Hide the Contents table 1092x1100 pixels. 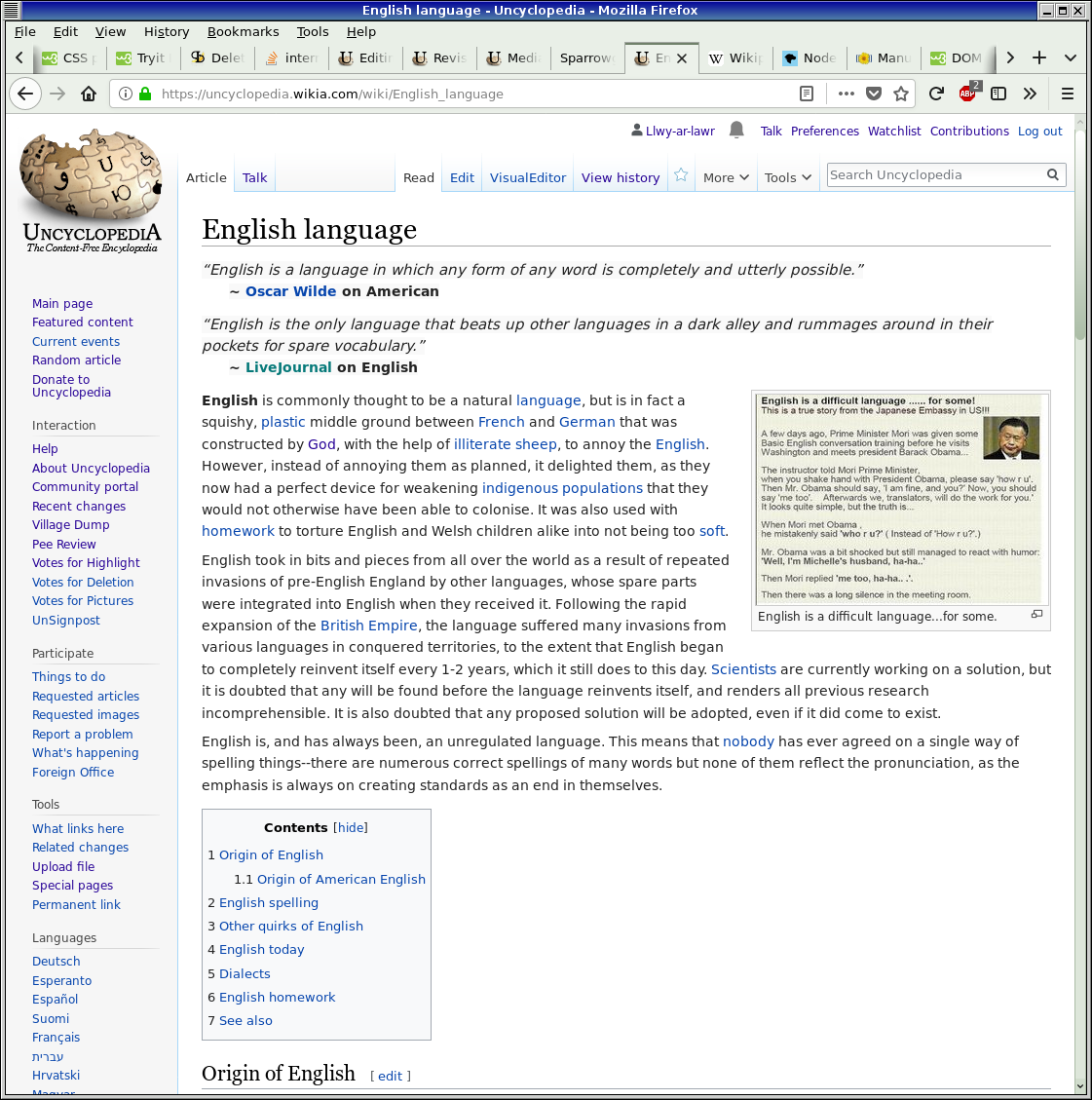coord(351,827)
